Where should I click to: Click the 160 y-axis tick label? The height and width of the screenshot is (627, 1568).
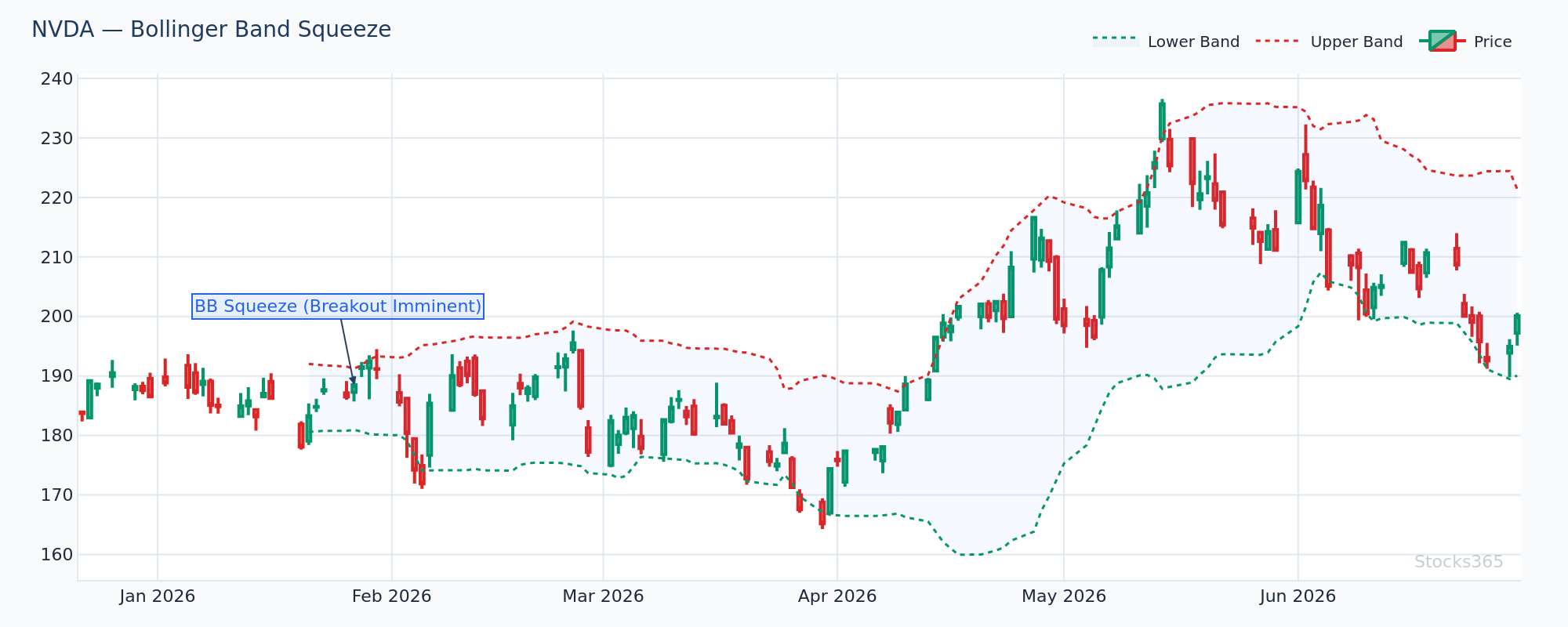coord(57,555)
